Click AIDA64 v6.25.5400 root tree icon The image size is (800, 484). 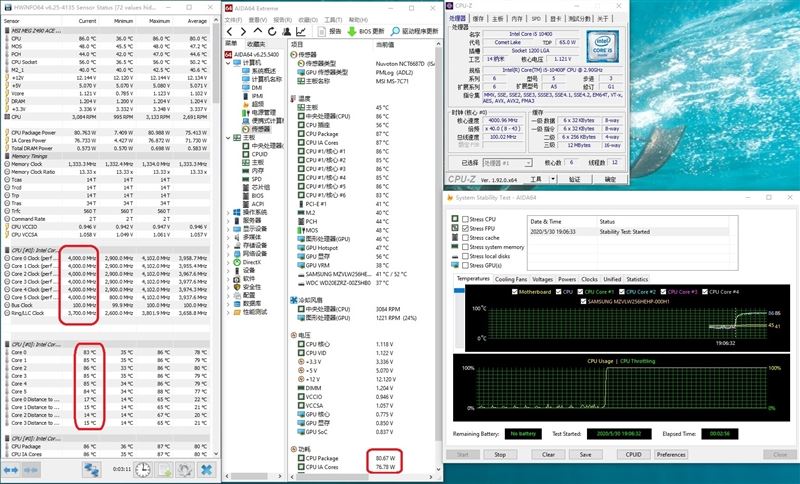229,54
